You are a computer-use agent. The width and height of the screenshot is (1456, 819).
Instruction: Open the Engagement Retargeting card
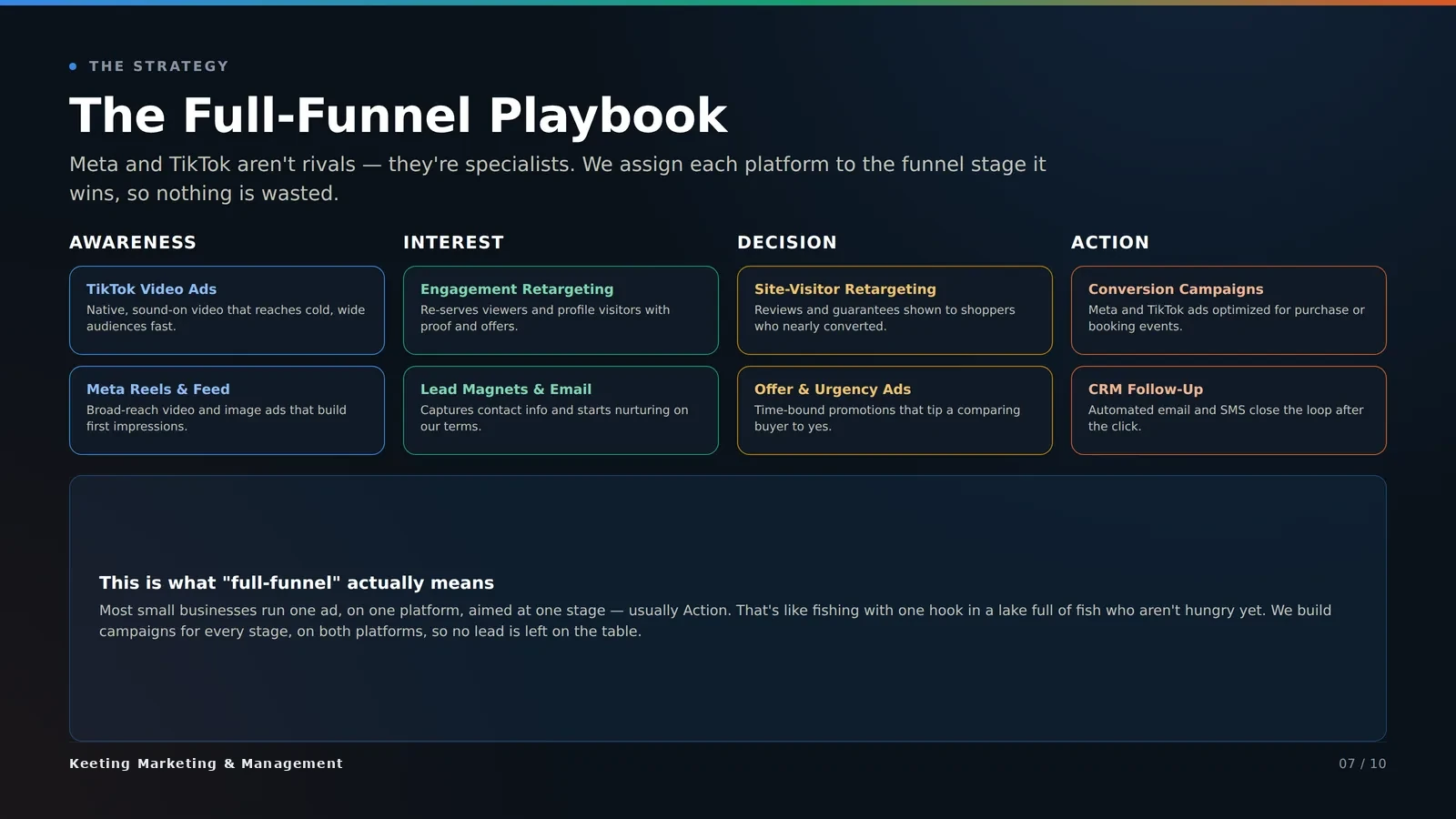tap(561, 310)
